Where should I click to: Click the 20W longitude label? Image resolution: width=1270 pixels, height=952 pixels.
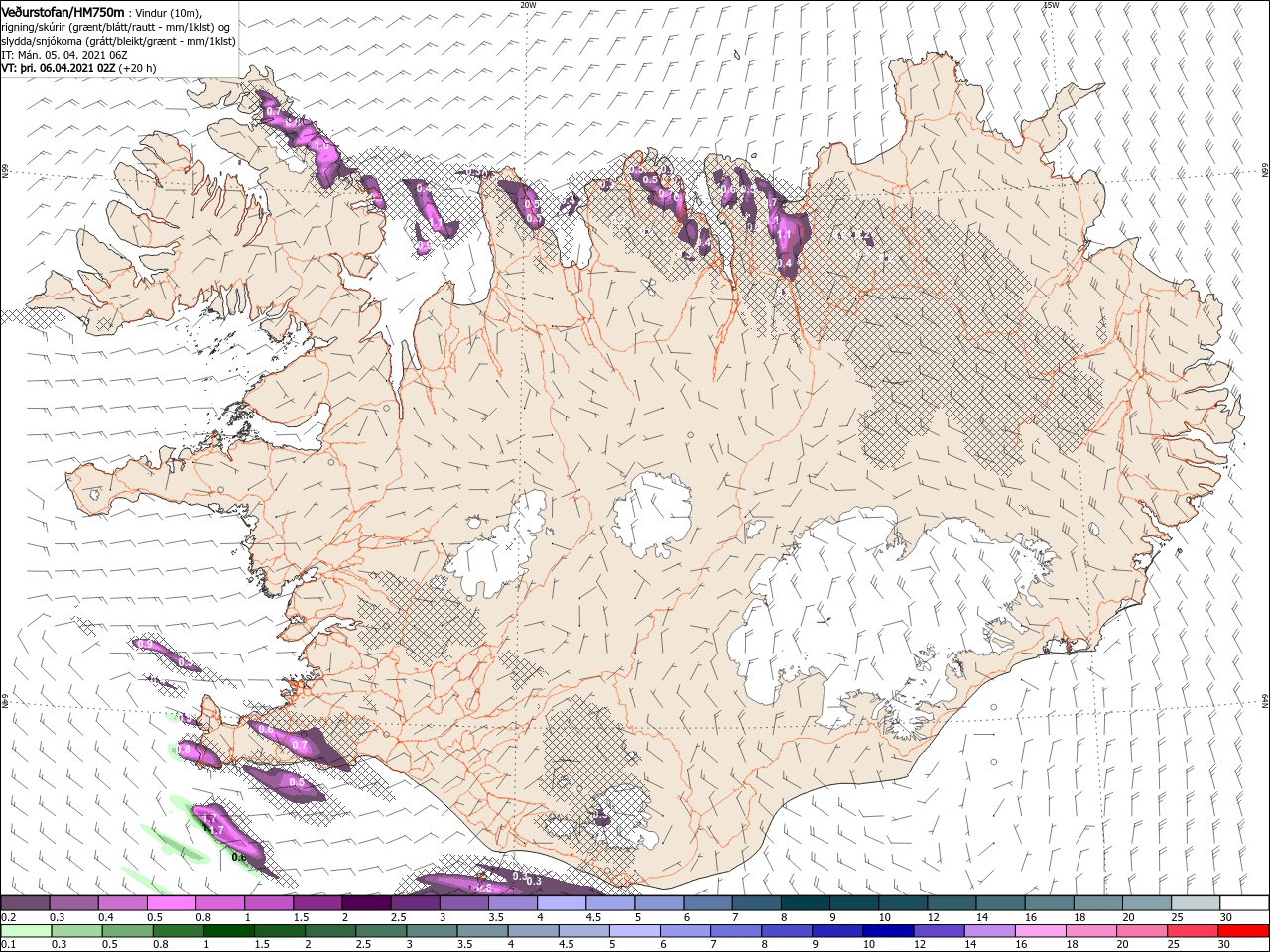tap(528, 5)
